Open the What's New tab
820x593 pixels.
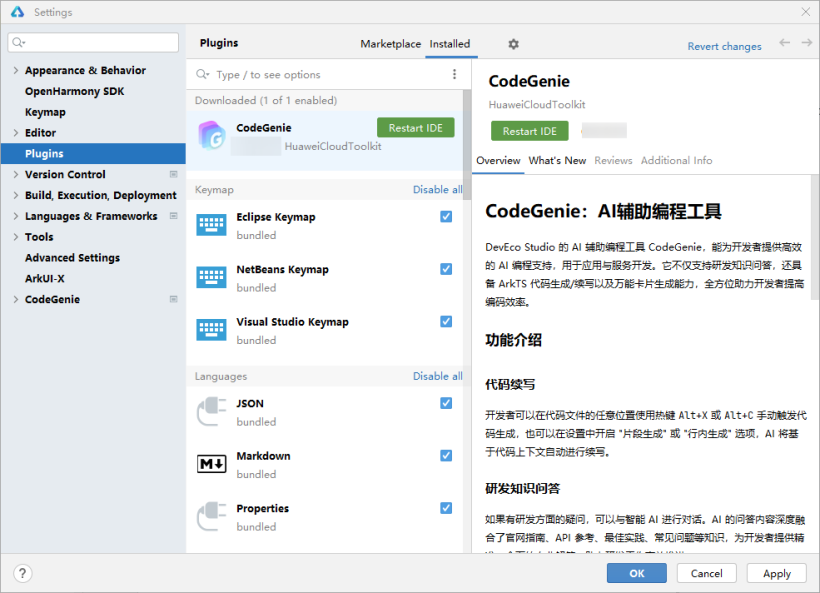(557, 159)
